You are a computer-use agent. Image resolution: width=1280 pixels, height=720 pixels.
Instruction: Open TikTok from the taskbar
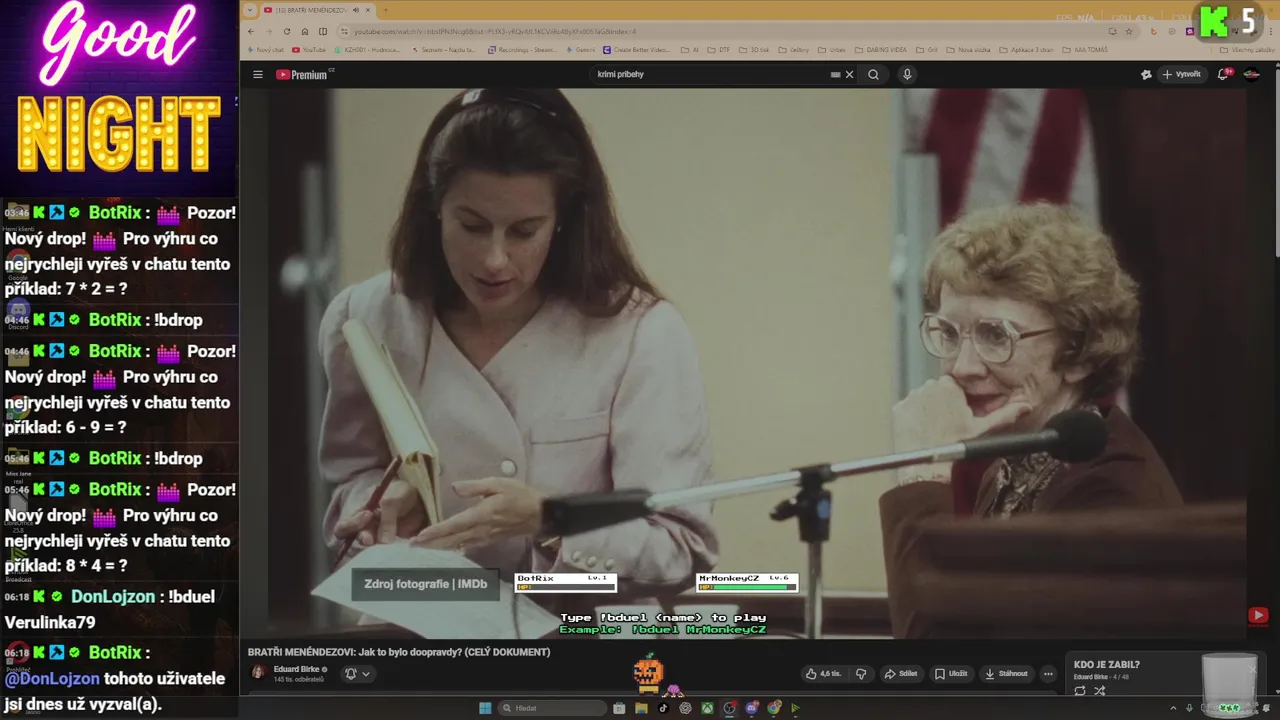point(663,708)
